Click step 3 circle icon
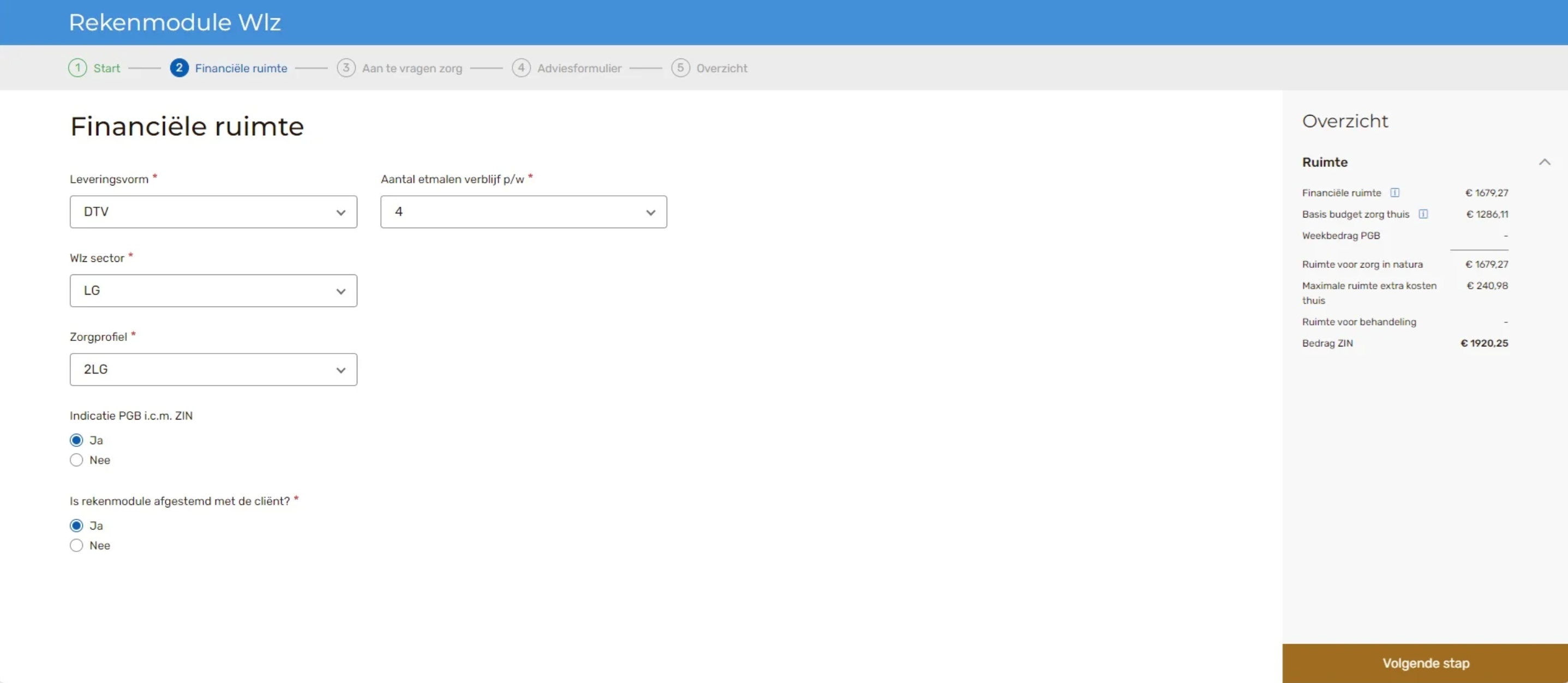1568x683 pixels. pos(346,68)
